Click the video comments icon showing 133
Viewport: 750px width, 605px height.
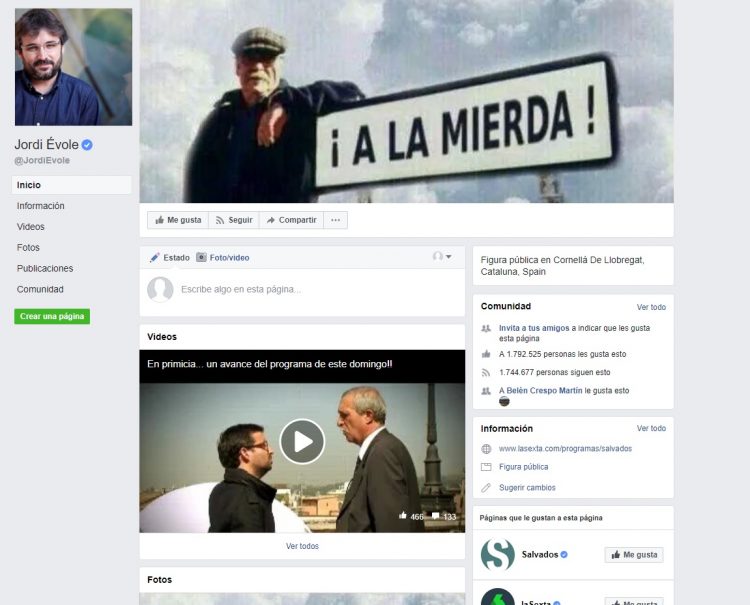click(x=444, y=517)
